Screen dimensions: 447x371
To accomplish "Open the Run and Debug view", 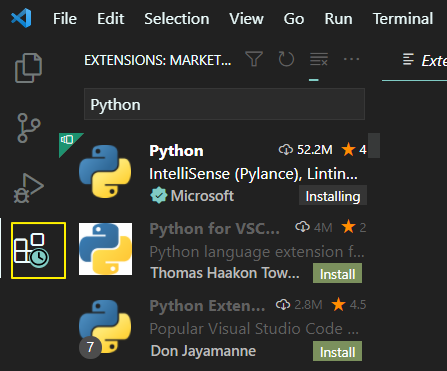I will pos(28,188).
